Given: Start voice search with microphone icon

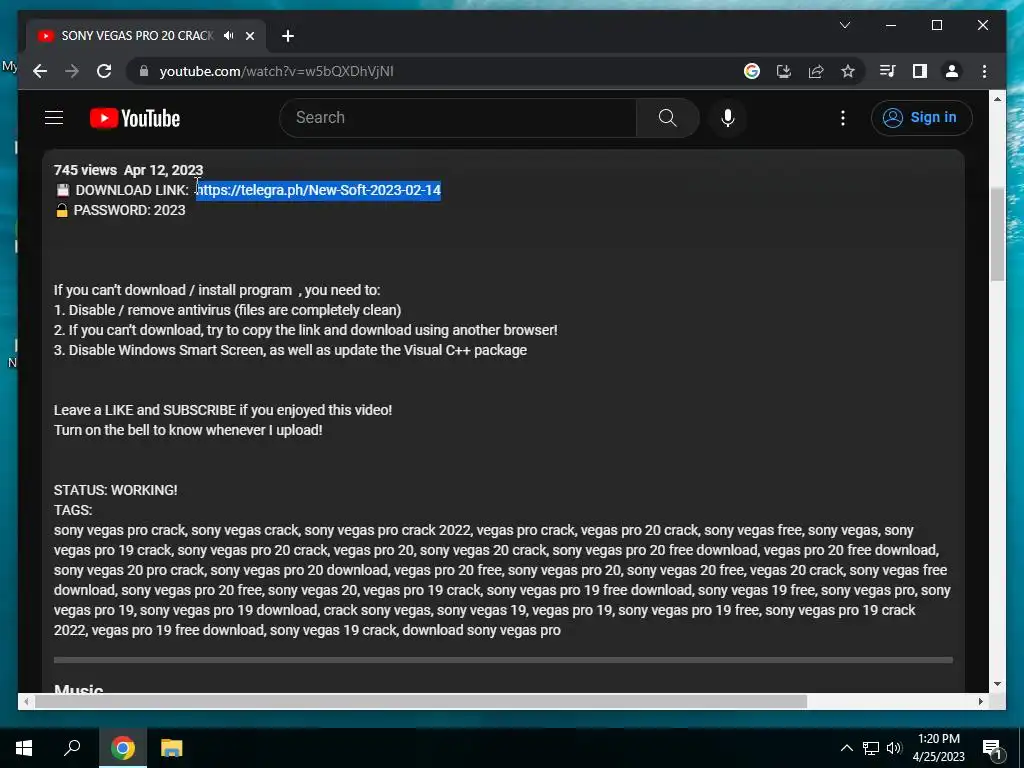Looking at the screenshot, I should pos(728,118).
